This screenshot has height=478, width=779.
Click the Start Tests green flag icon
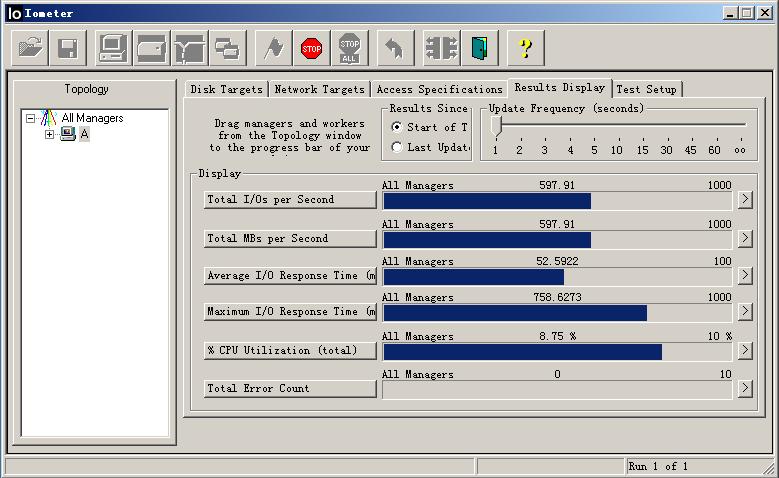(272, 47)
